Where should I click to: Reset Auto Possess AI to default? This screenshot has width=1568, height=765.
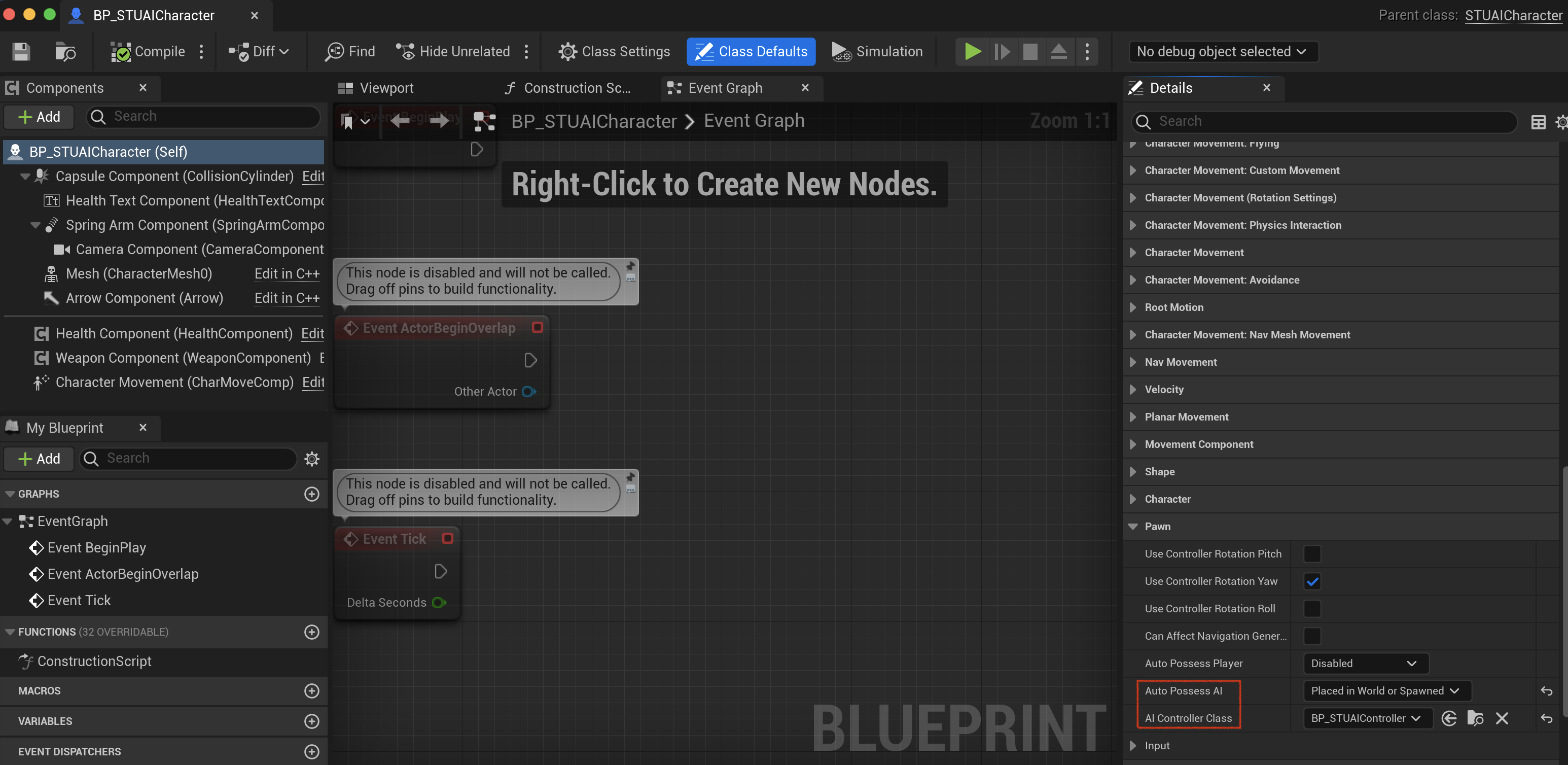pyautogui.click(x=1546, y=691)
